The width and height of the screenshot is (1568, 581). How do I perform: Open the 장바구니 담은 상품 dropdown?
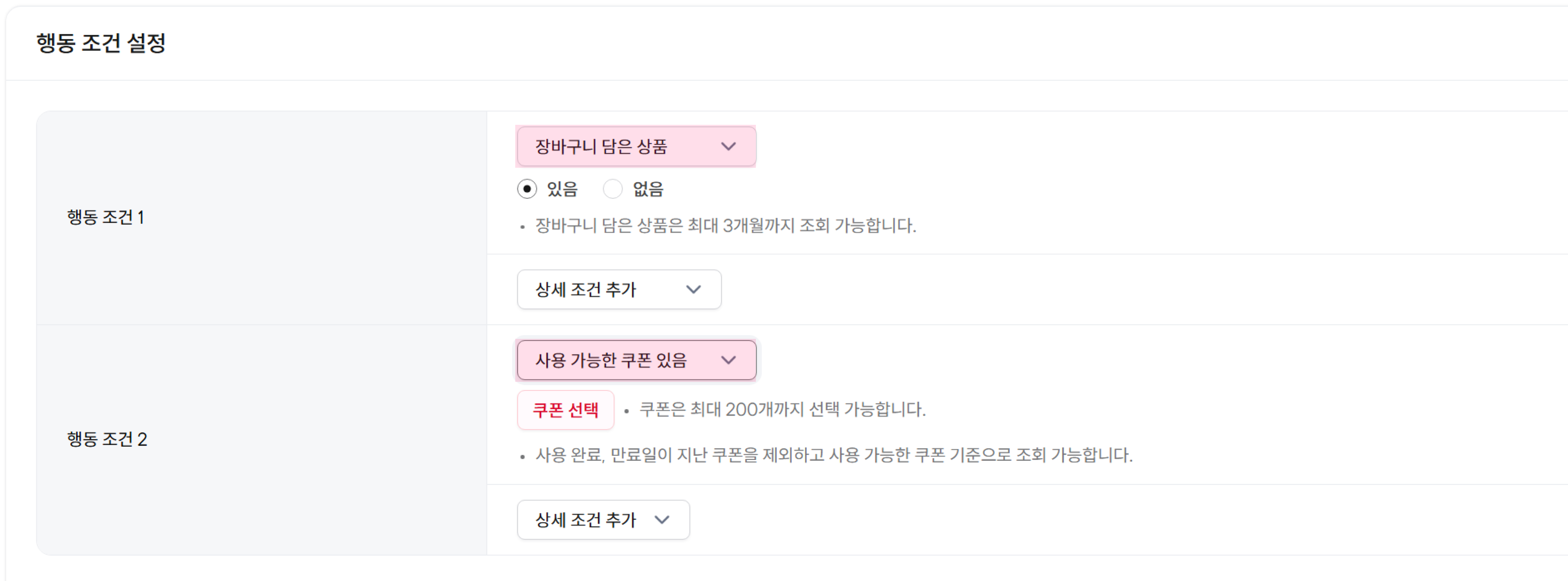[x=636, y=146]
